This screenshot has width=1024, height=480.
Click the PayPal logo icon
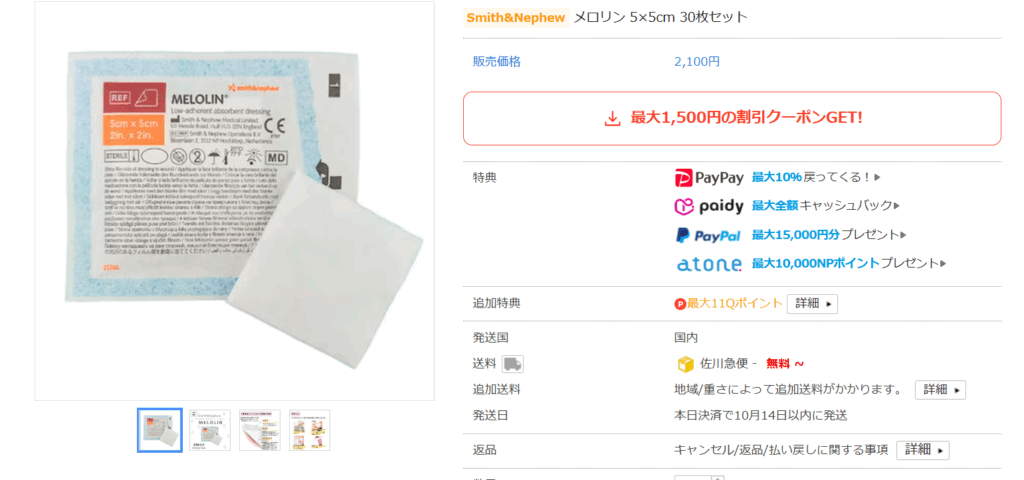[x=708, y=235]
